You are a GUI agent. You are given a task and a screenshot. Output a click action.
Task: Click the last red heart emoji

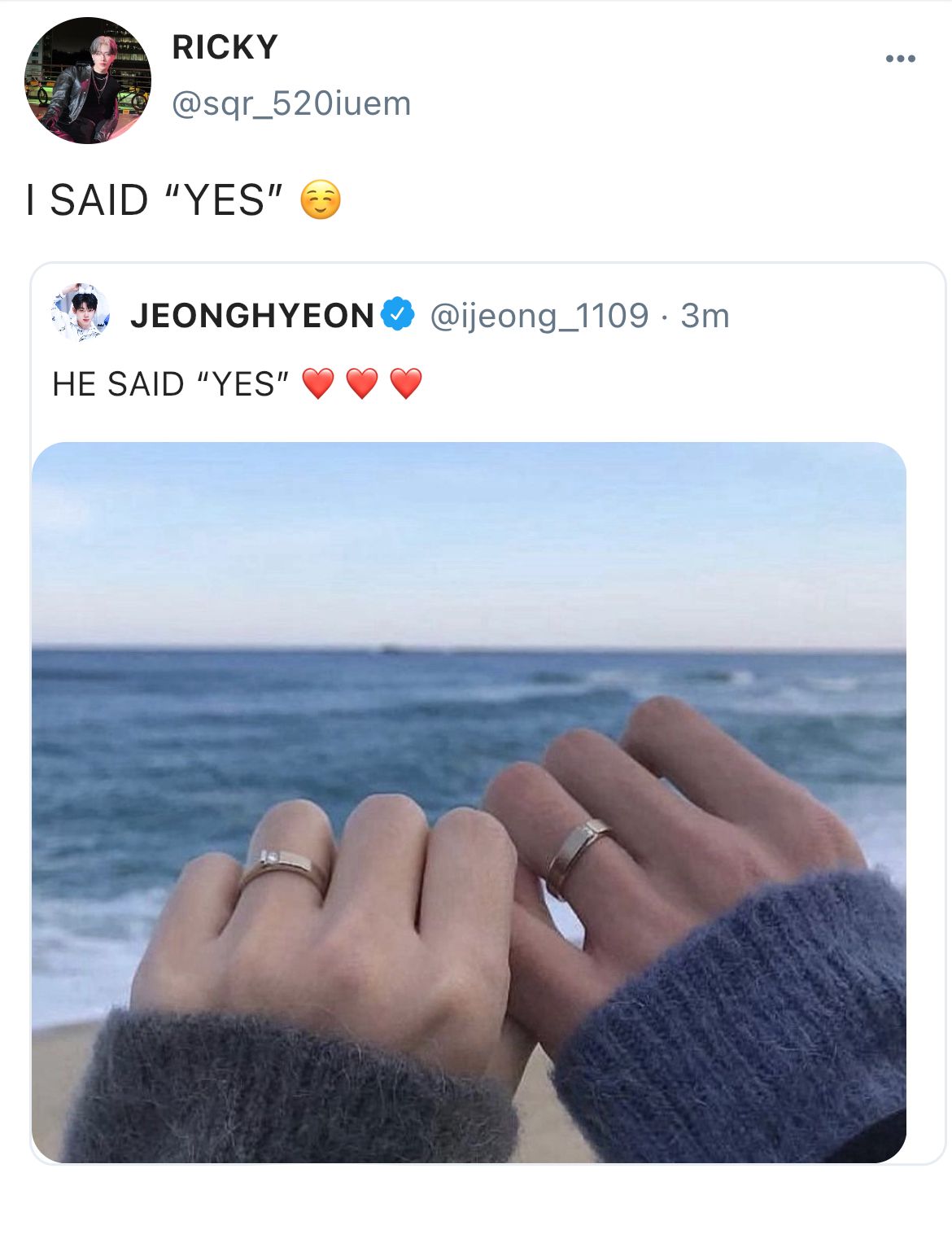coord(406,383)
